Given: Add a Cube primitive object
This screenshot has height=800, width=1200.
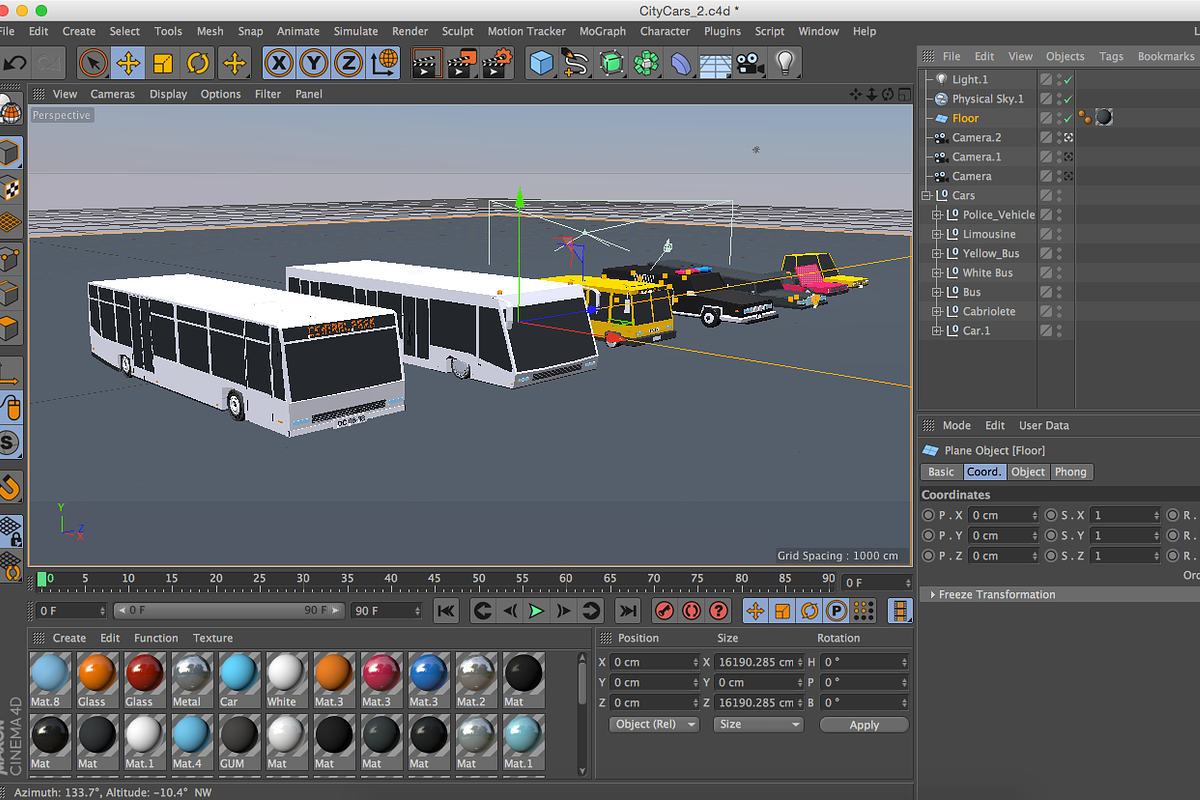Looking at the screenshot, I should (x=541, y=64).
